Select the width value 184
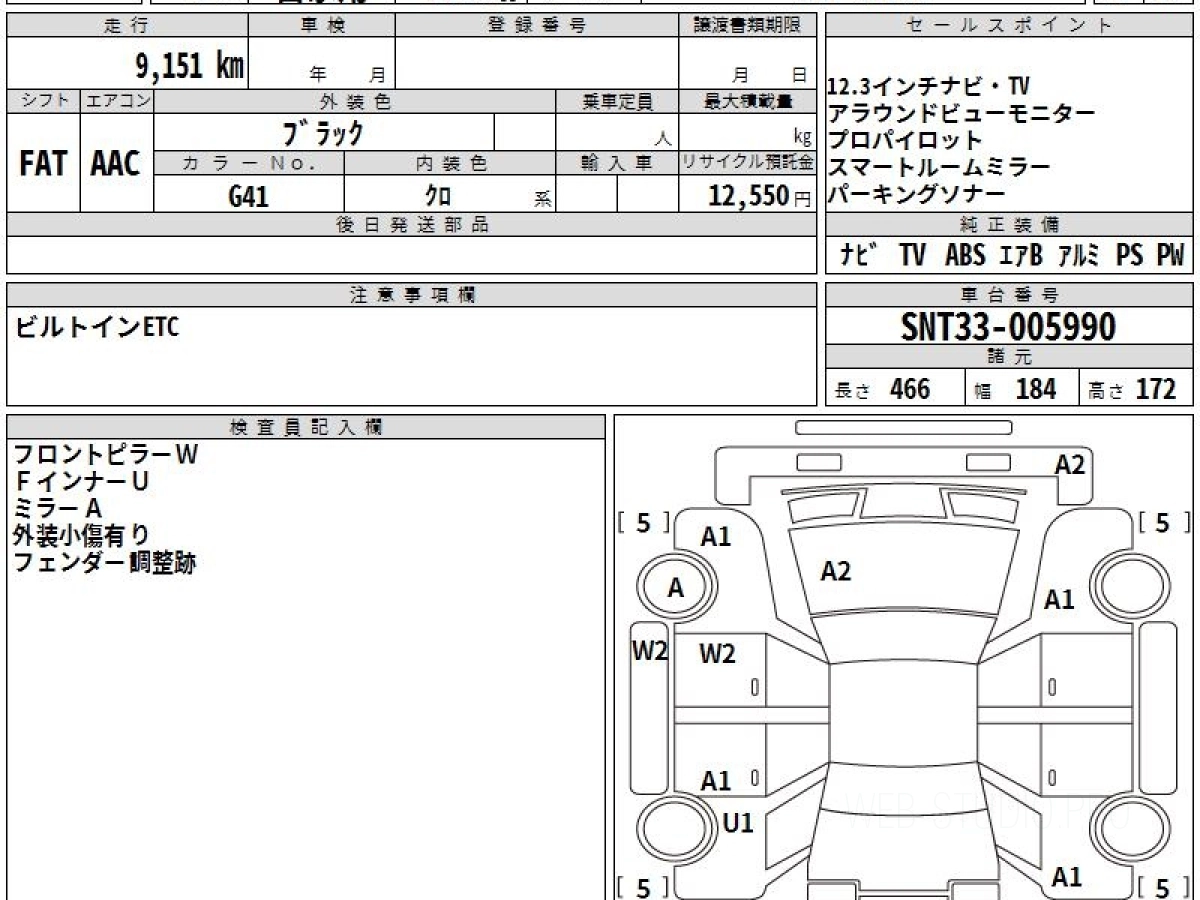 point(1035,389)
